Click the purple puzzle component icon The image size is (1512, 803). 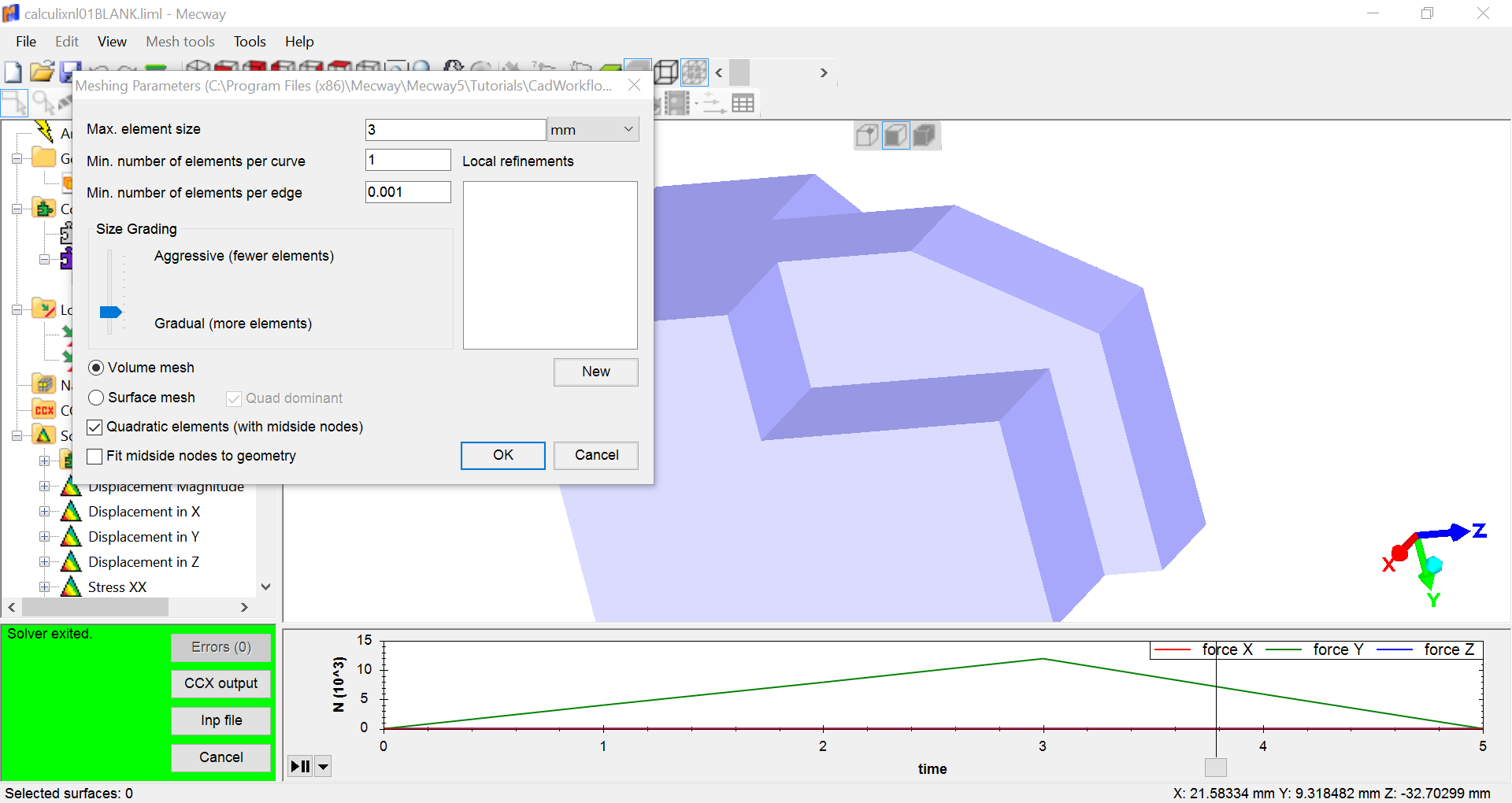(x=66, y=258)
